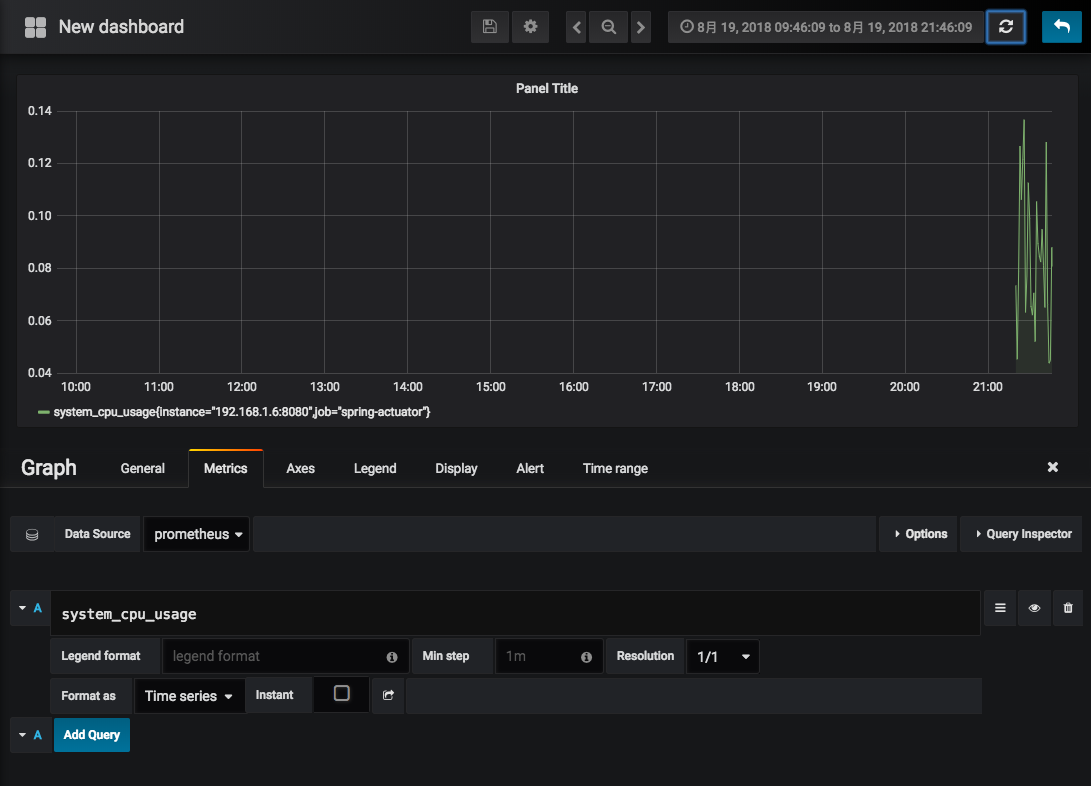
Task: Toggle query A visibility eye icon
Action: (x=1034, y=608)
